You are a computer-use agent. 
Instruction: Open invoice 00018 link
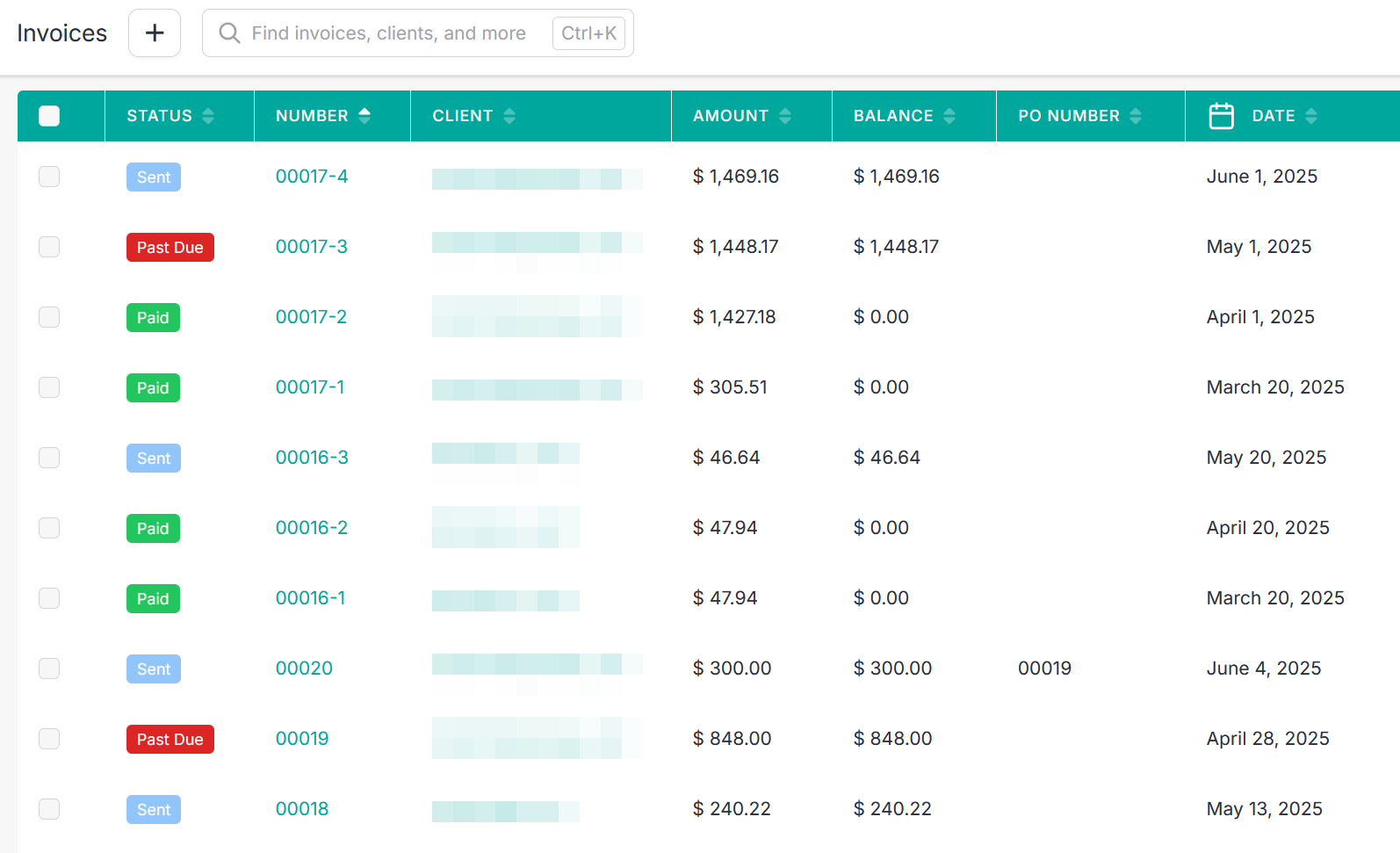click(302, 809)
